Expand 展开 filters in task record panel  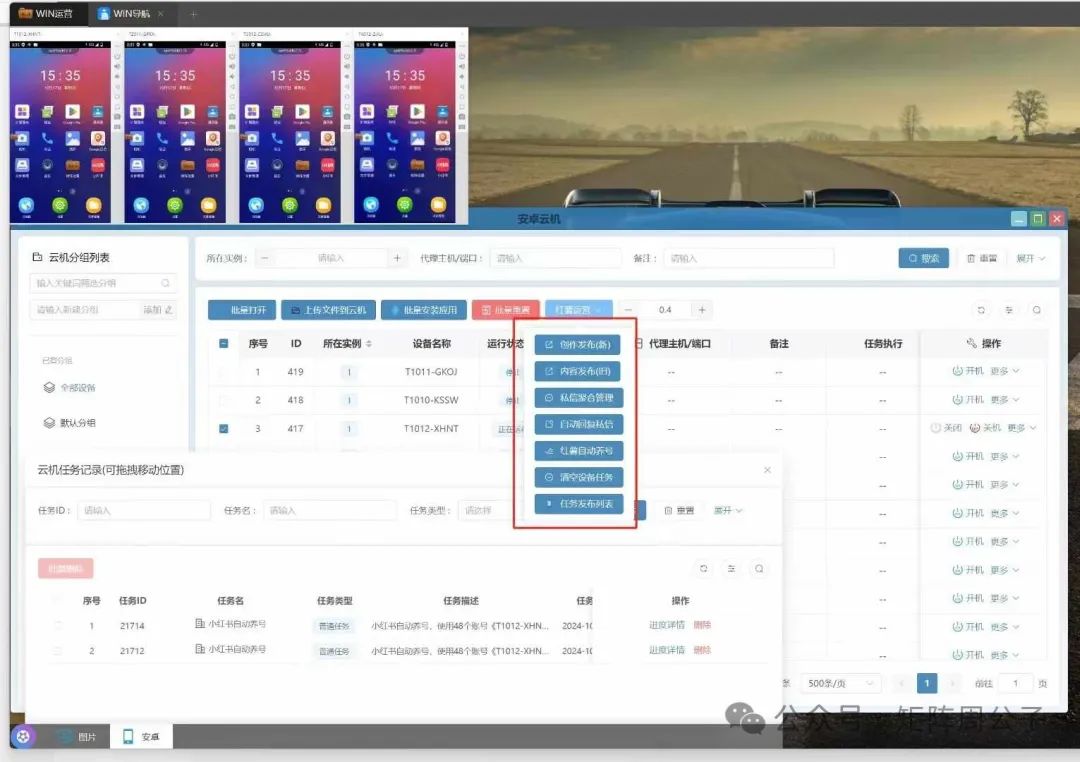point(728,511)
